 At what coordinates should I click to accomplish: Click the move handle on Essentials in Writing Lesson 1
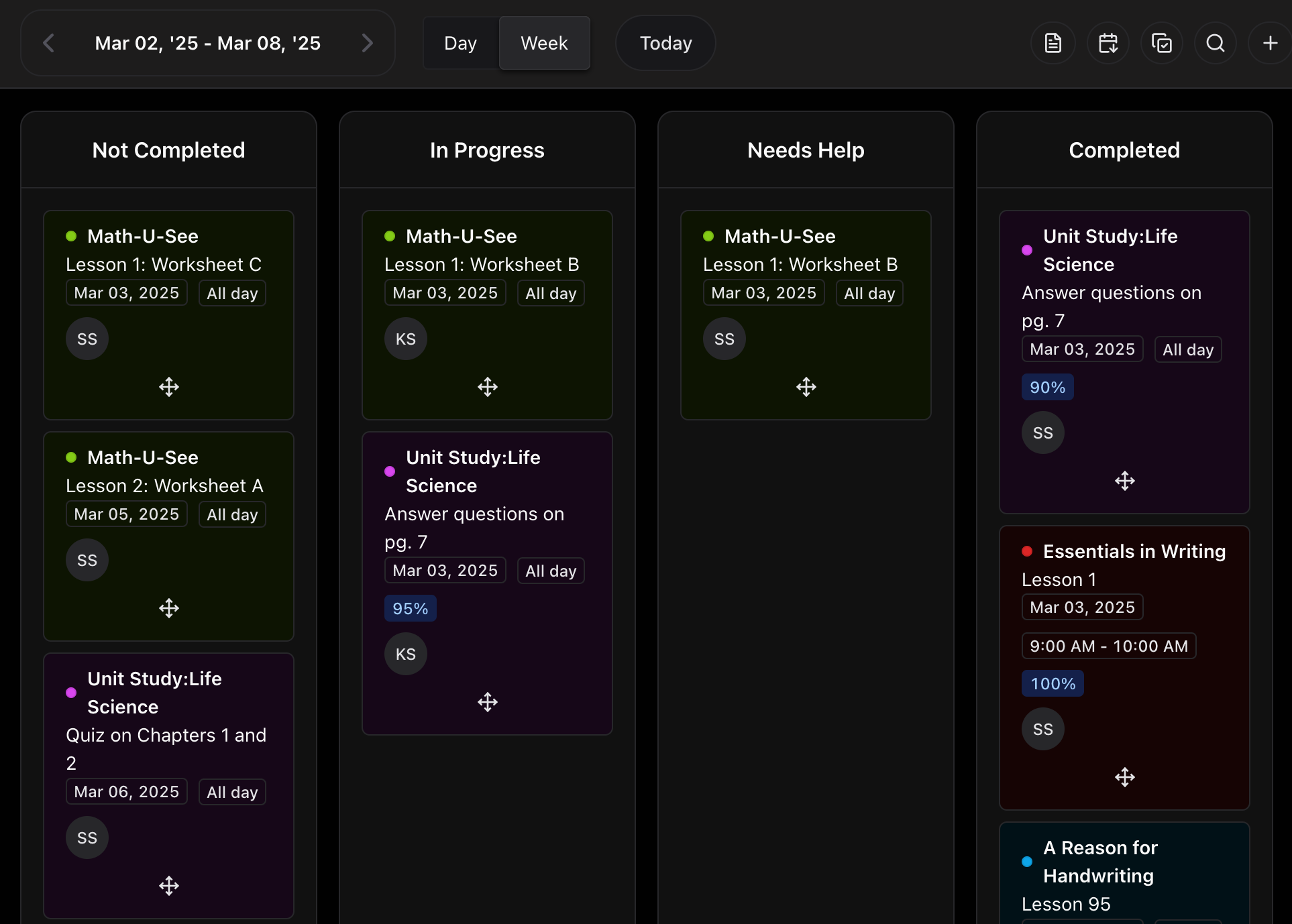tap(1124, 777)
